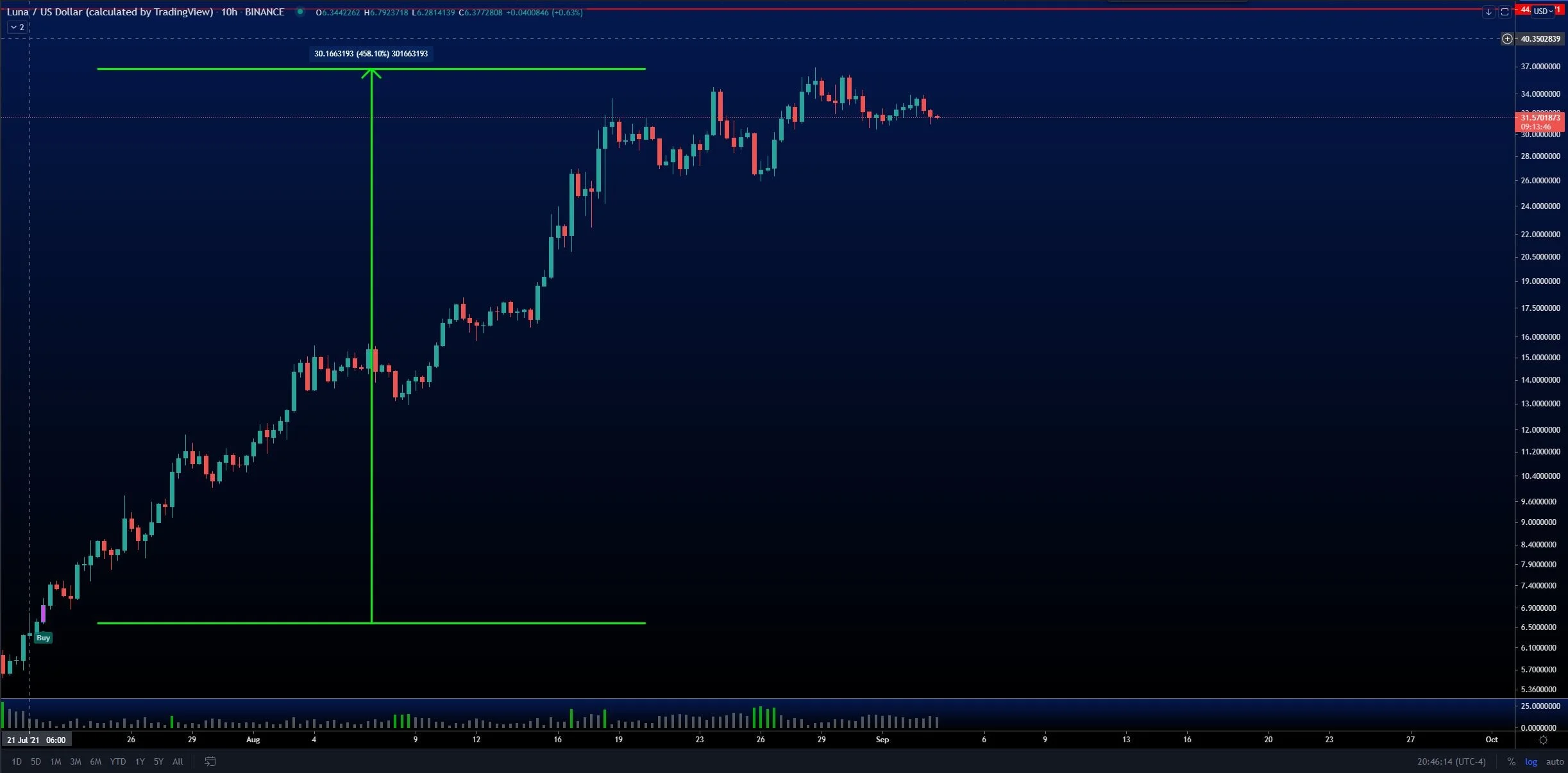Open chart settings gear icon

(1543, 740)
